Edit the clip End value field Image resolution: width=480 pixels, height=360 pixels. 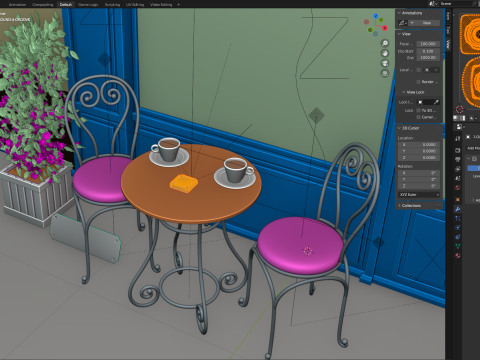[428, 58]
